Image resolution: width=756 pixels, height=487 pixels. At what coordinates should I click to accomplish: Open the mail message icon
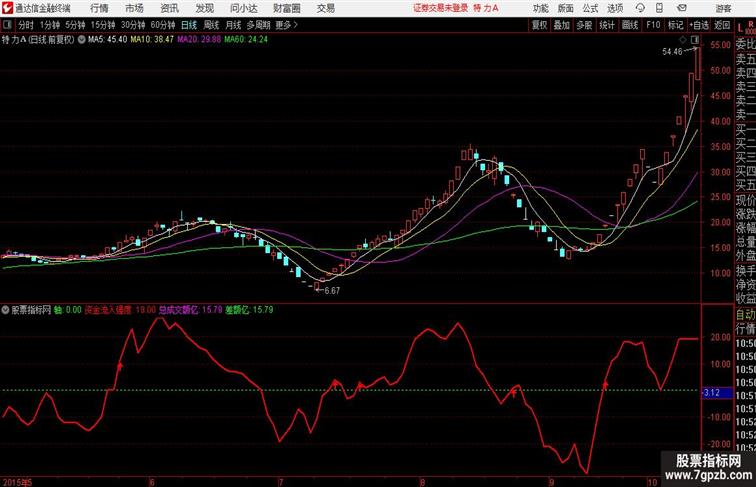pyautogui.click(x=682, y=8)
